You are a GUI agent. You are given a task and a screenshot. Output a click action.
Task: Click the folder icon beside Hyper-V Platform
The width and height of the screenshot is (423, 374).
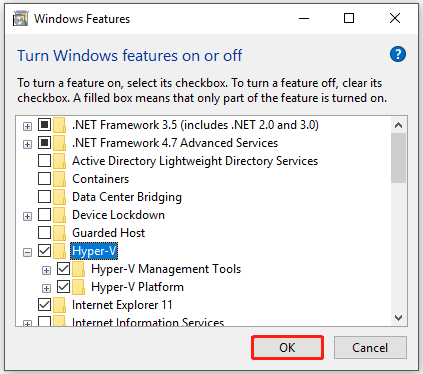point(78,287)
